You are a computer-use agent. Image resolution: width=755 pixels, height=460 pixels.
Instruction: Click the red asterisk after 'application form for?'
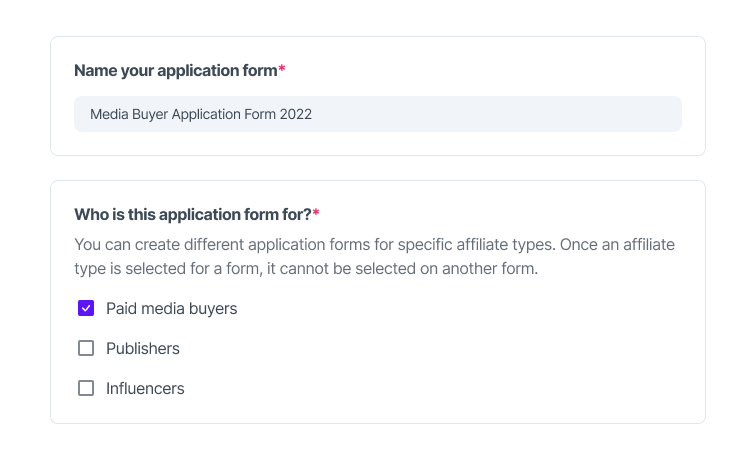316,213
